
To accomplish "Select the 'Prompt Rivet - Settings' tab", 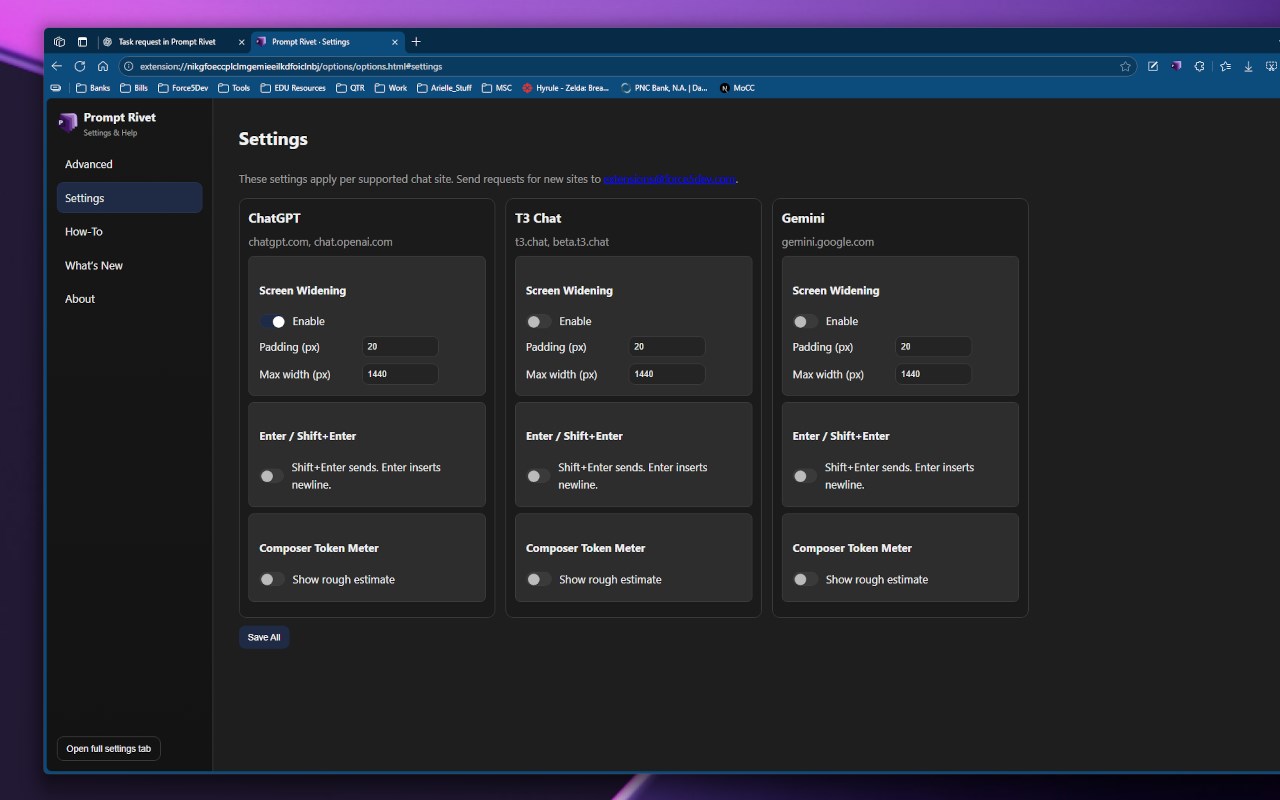I will click(326, 42).
